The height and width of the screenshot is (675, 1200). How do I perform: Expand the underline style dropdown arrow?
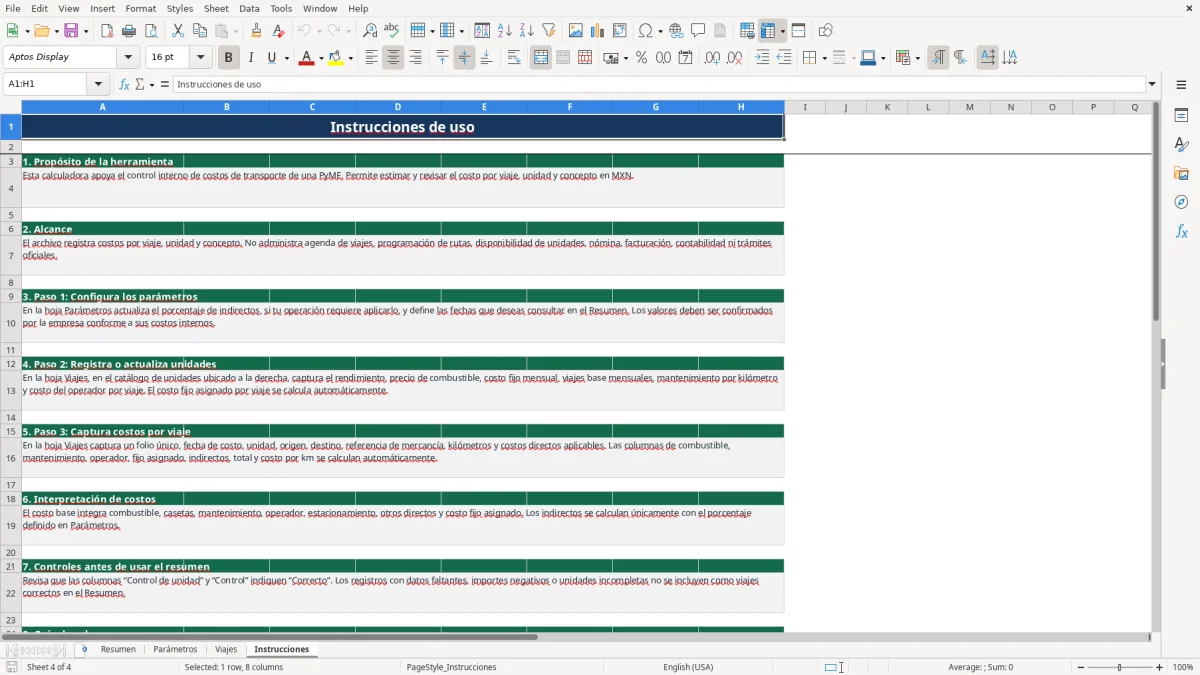point(286,58)
